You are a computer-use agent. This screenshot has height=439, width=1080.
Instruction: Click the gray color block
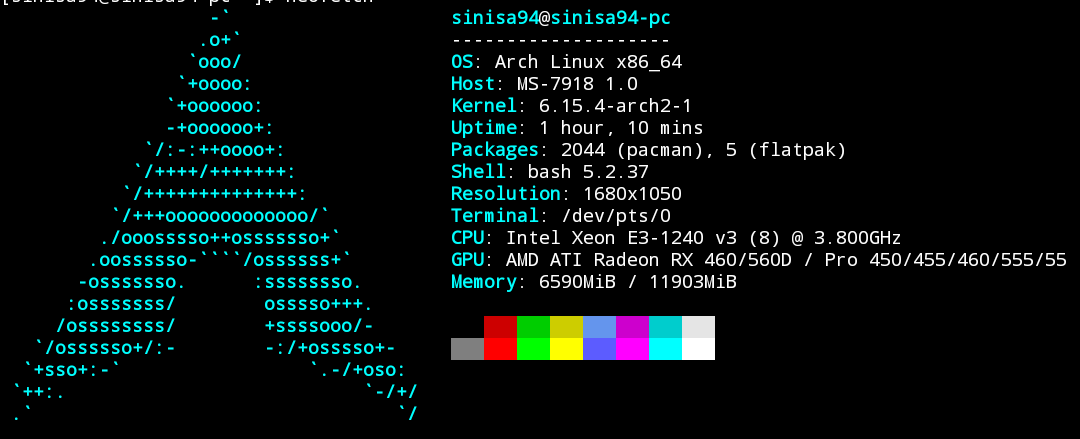467,348
